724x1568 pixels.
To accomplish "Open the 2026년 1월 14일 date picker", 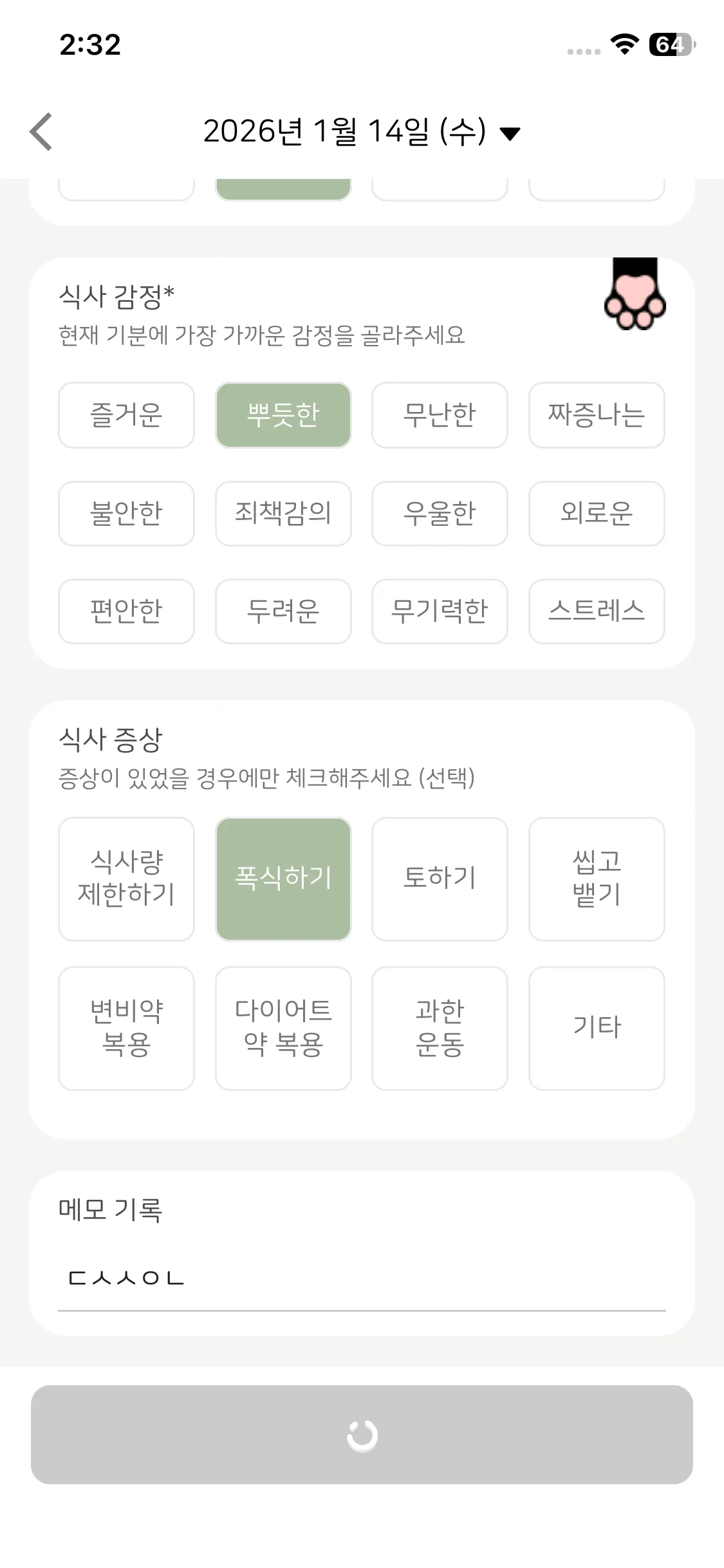I will click(345, 132).
